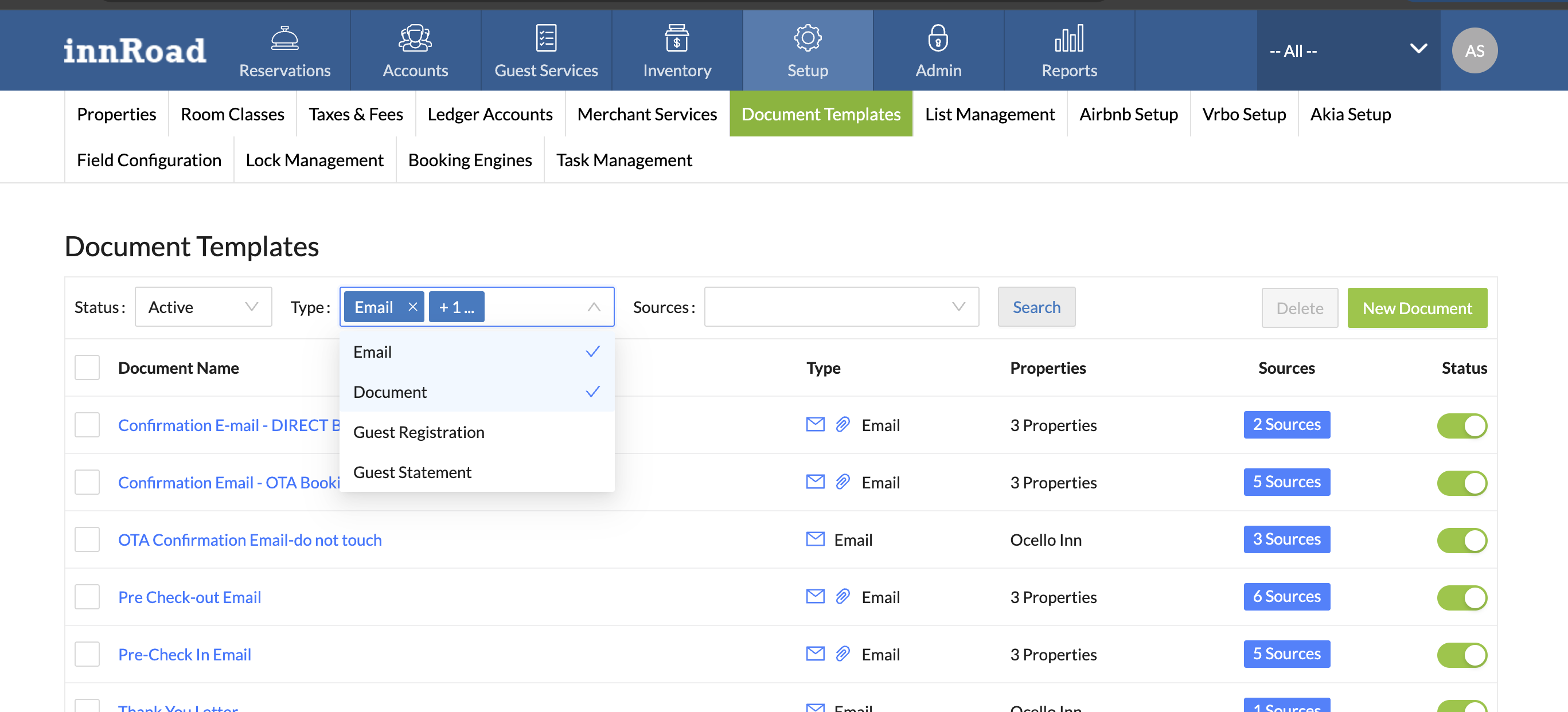Click the Admin padlock icon
Screen dimensions: 1568x712
(938, 38)
